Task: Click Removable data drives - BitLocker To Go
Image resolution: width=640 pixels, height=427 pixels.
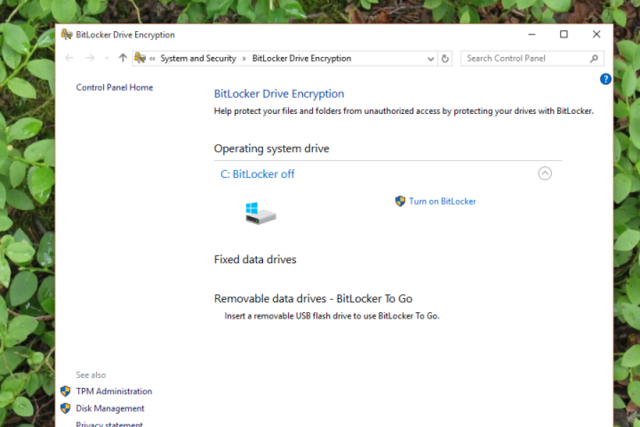Action: [x=313, y=299]
